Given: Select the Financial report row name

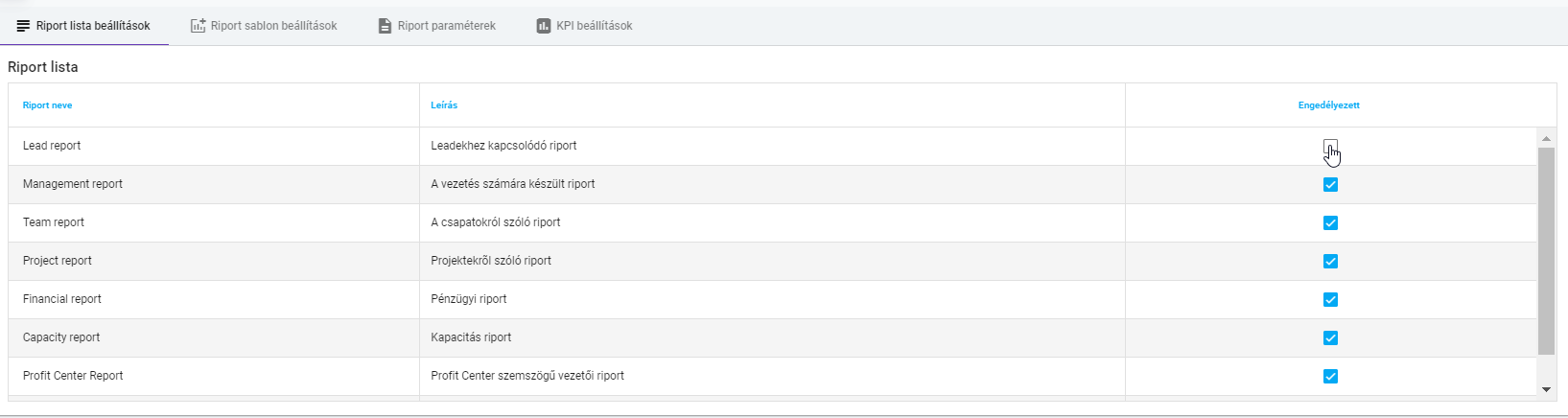Looking at the screenshot, I should click(62, 299).
